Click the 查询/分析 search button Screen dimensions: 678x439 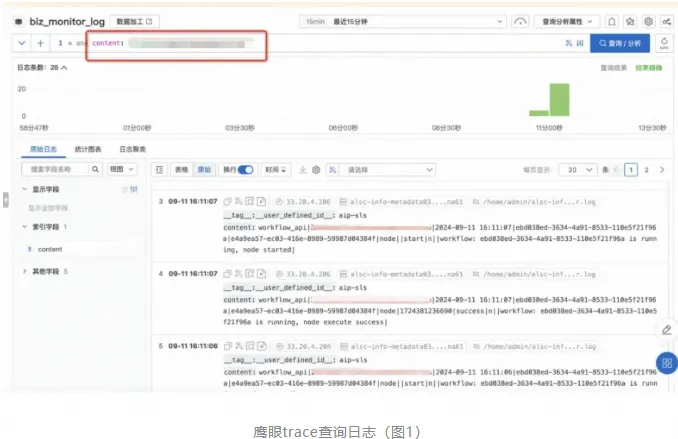(620, 43)
